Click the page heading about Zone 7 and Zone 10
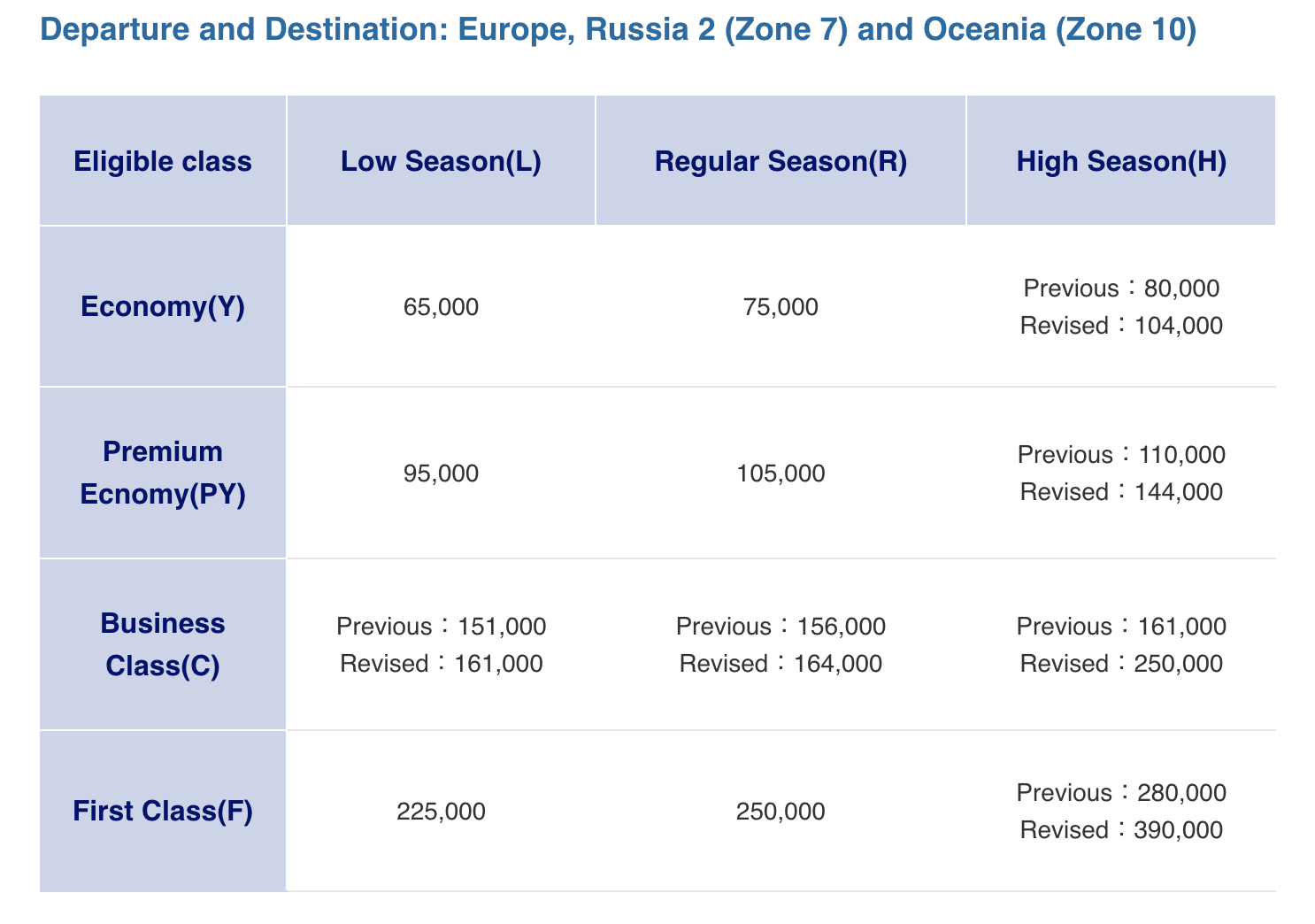The width and height of the screenshot is (1315, 924). pyautogui.click(x=618, y=31)
